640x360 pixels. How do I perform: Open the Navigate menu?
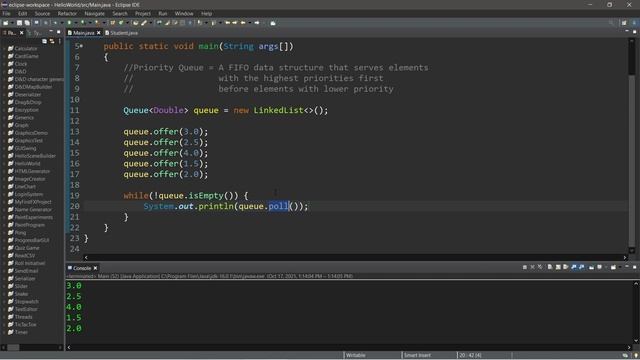94,13
